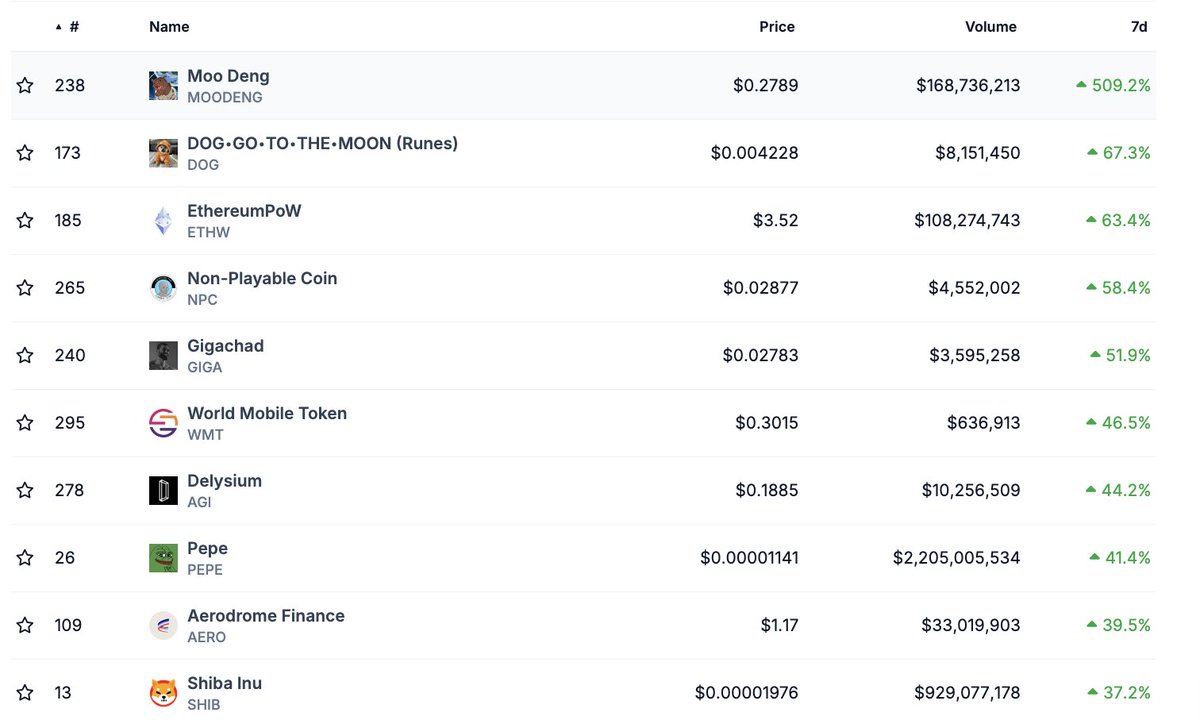Image resolution: width=1200 pixels, height=724 pixels.
Task: Click the 509.2% seven-day change
Action: coord(1113,86)
